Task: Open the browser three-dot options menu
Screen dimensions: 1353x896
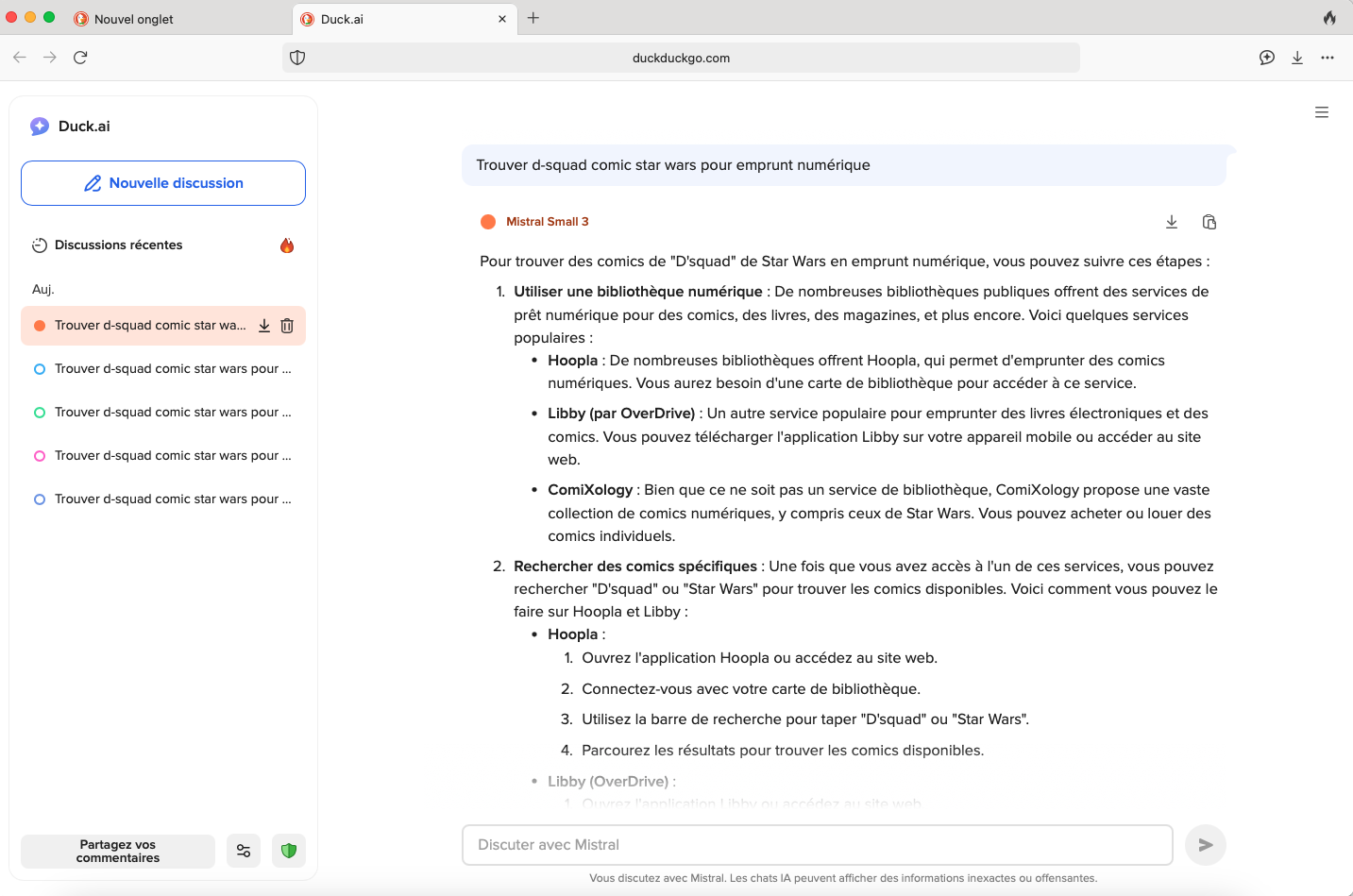Action: [x=1327, y=58]
